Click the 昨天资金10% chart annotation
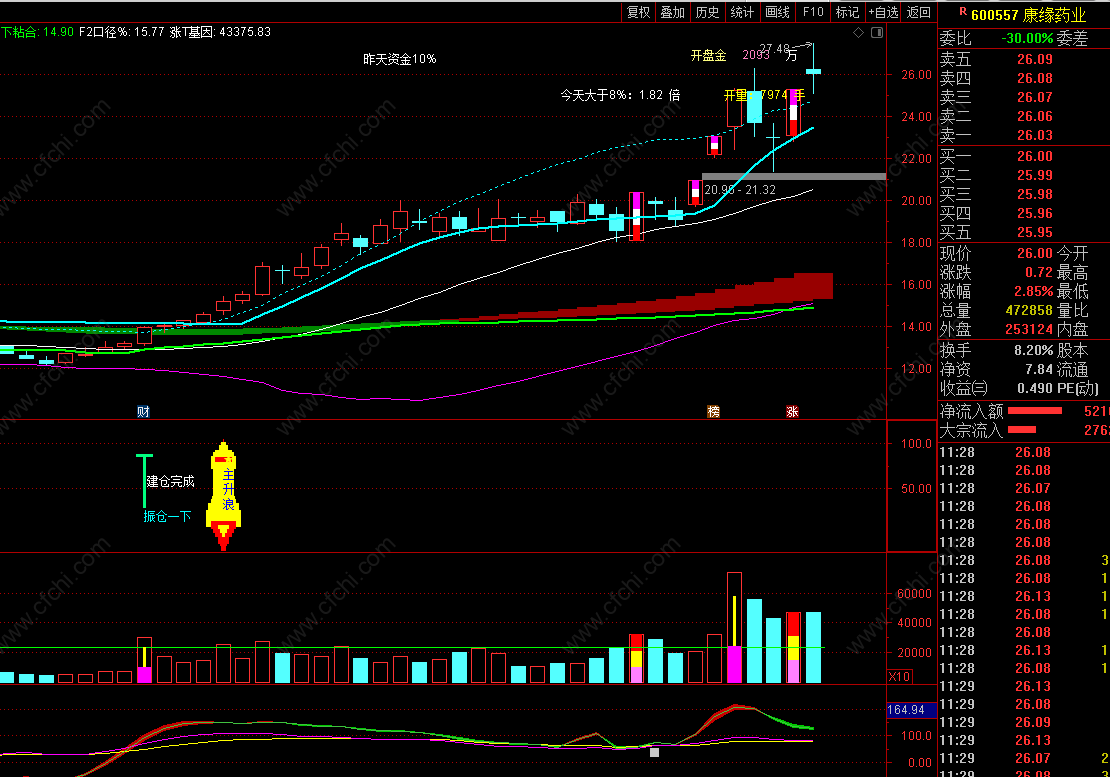This screenshot has height=777, width=1110. (x=399, y=59)
